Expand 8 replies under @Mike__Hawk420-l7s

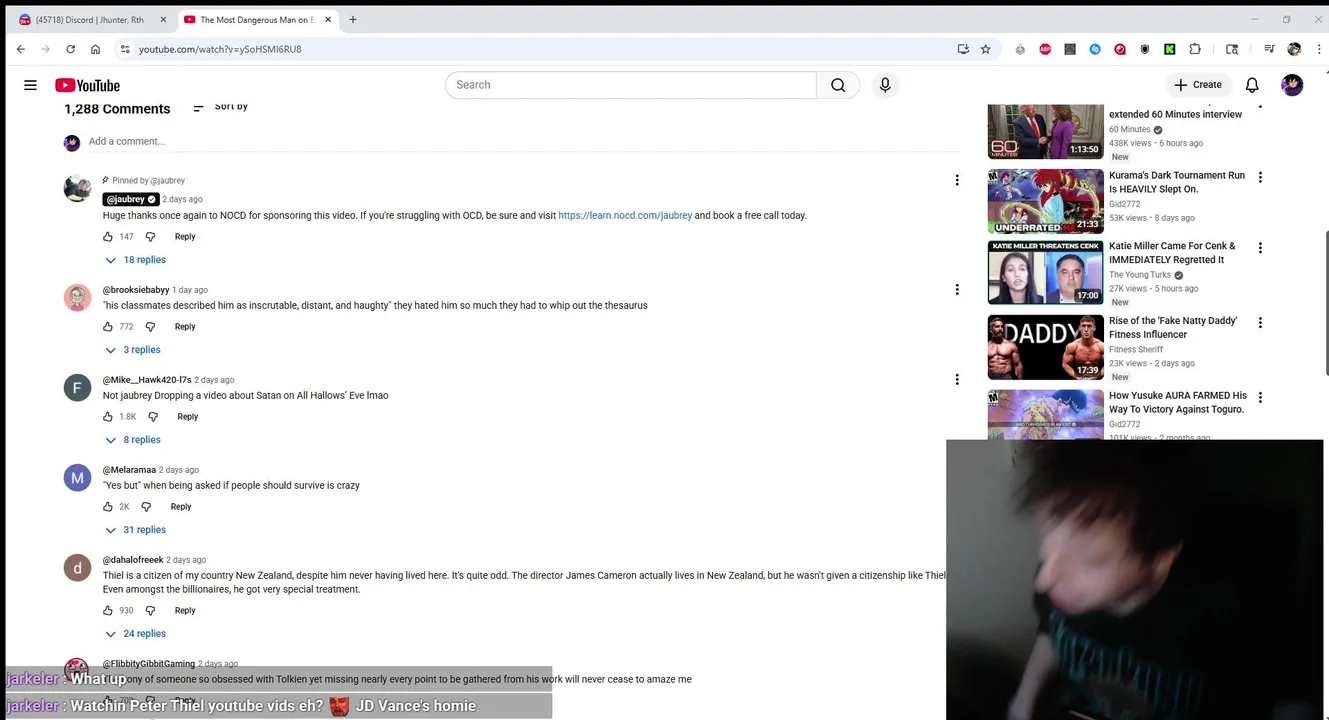(133, 440)
